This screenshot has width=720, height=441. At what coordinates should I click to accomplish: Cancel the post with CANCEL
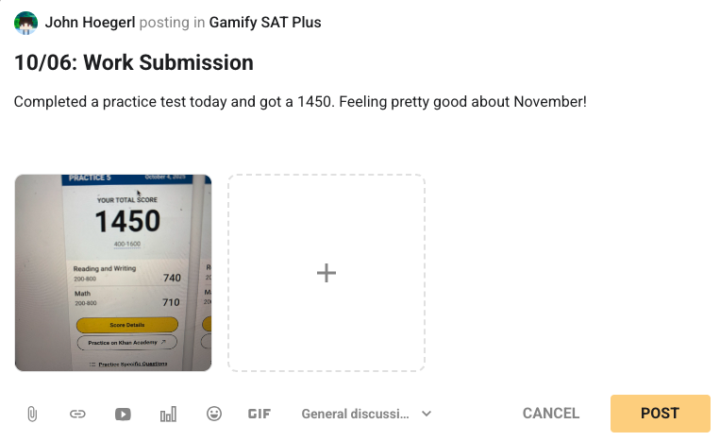(x=550, y=413)
